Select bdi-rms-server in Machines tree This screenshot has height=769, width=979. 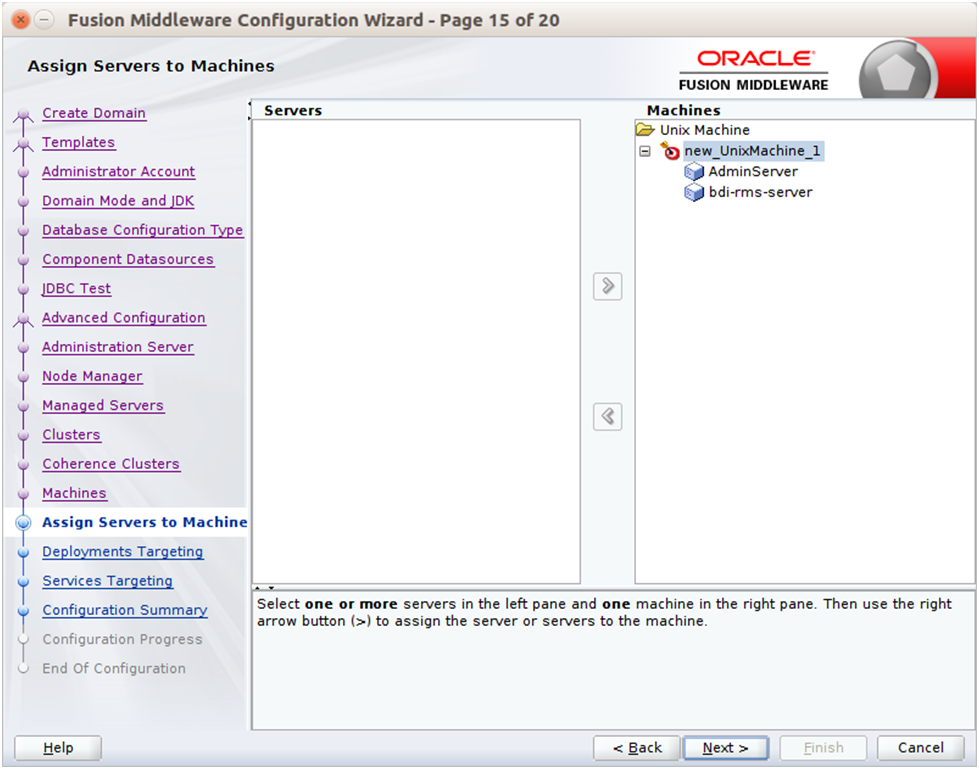pyautogui.click(x=760, y=192)
